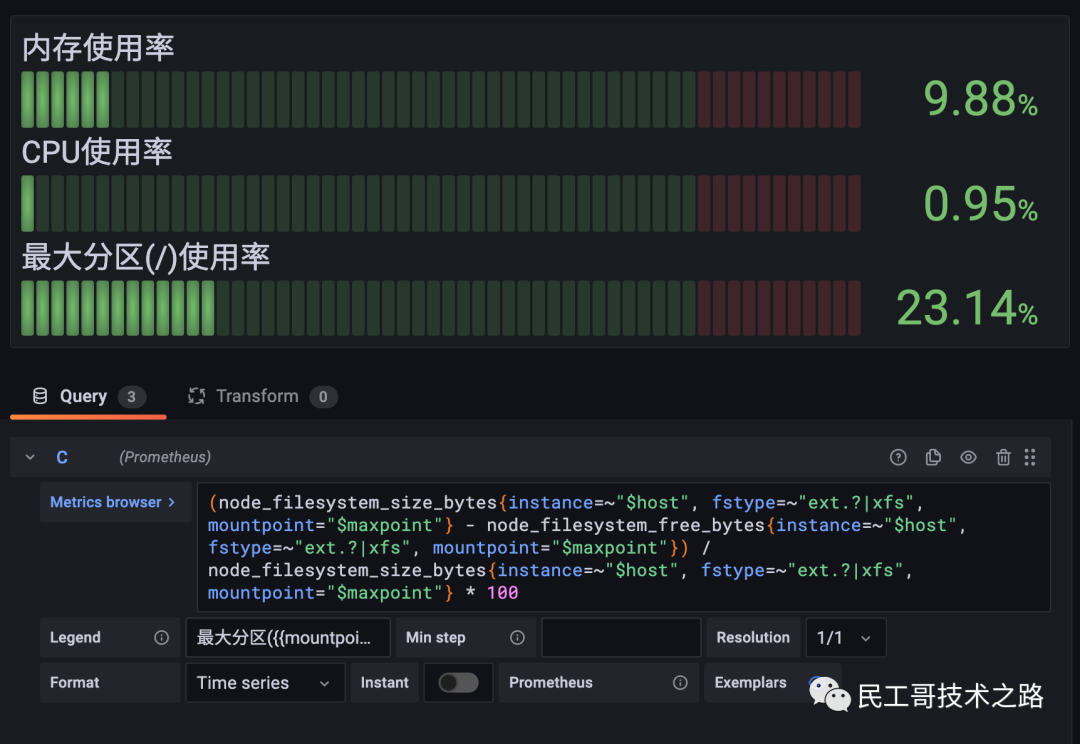Click the 内存使用率 title text

(x=98, y=48)
